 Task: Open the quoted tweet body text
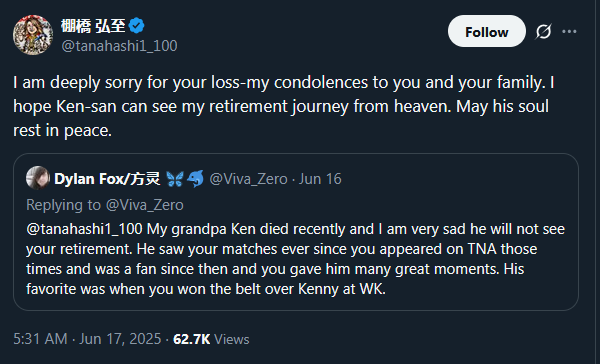pos(295,259)
